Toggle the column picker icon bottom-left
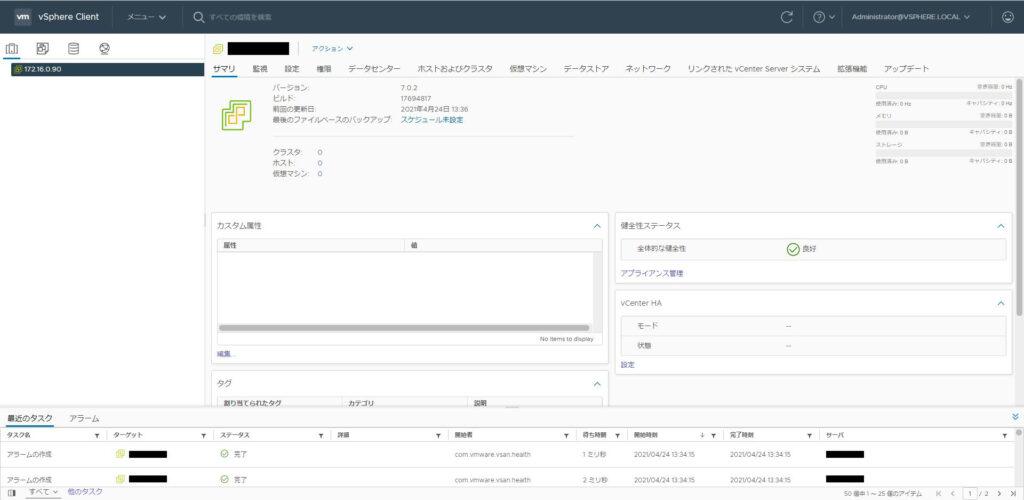The width and height of the screenshot is (1024, 500). pos(11,493)
